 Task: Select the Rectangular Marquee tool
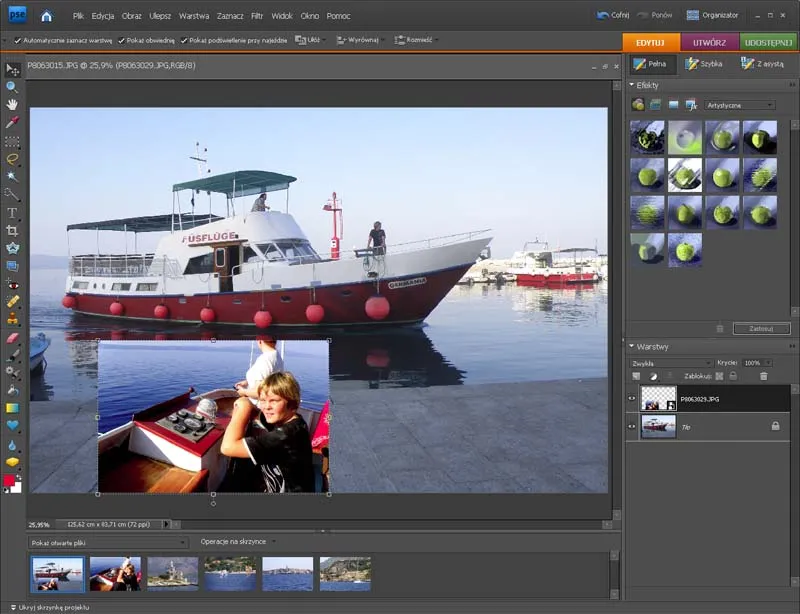click(12, 141)
